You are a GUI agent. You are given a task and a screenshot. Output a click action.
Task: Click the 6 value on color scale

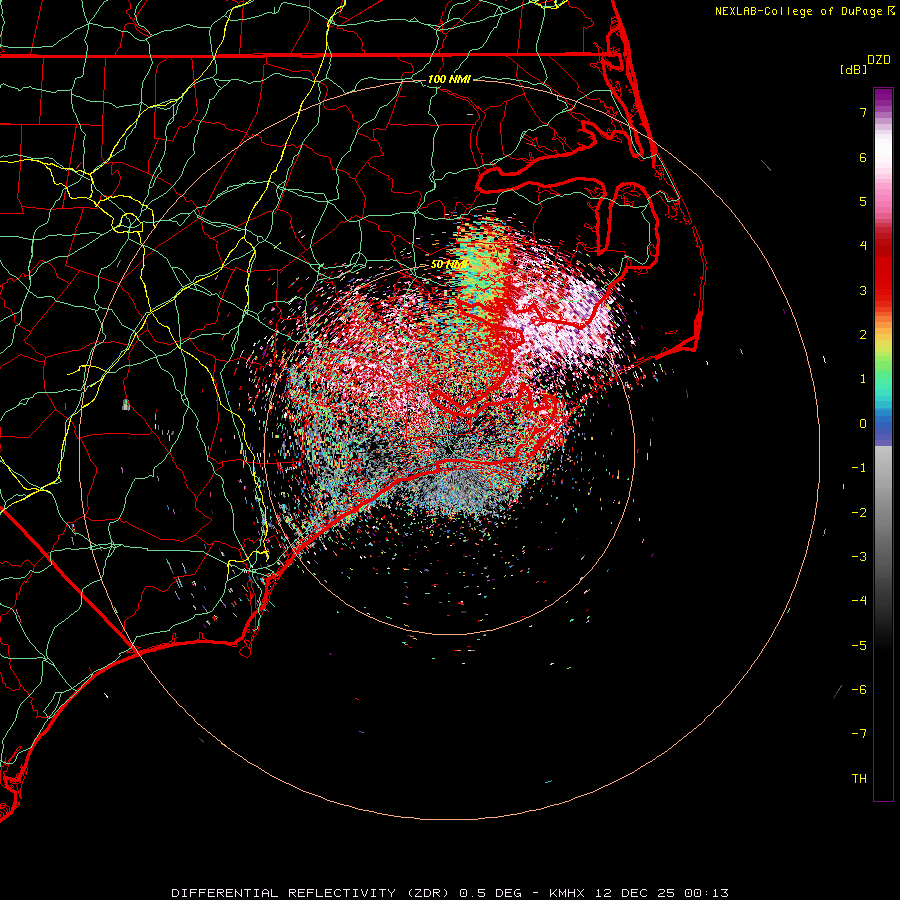863,157
